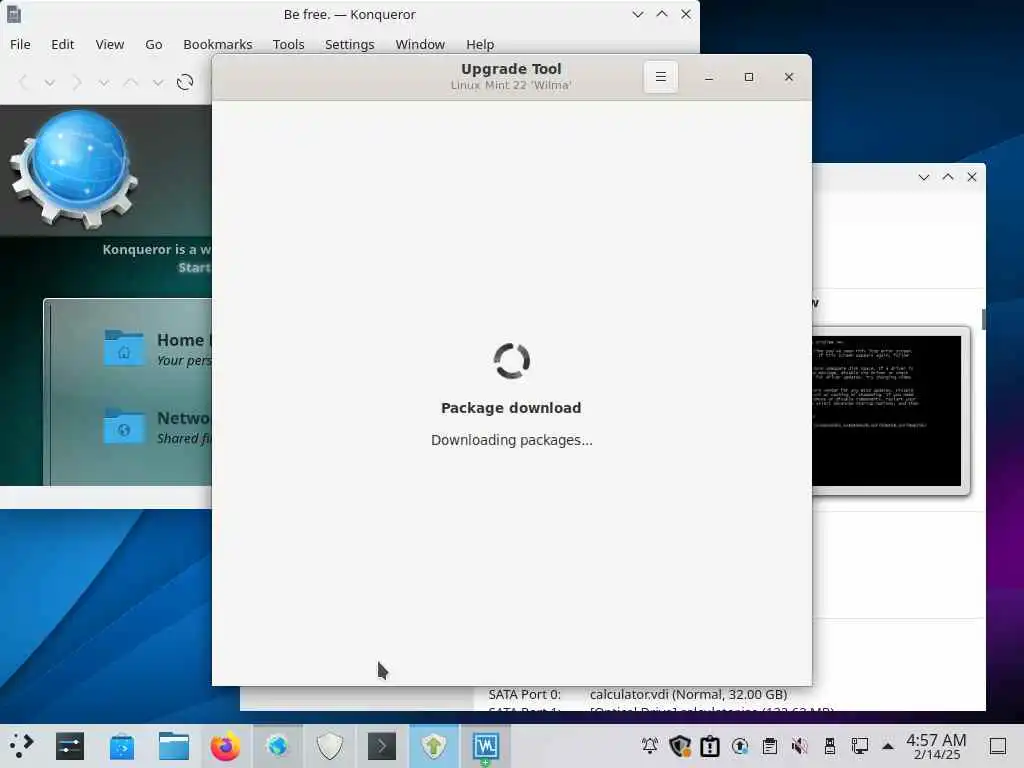This screenshot has height=768, width=1024.
Task: Minimize the VirtualBox window
Action: point(923,177)
